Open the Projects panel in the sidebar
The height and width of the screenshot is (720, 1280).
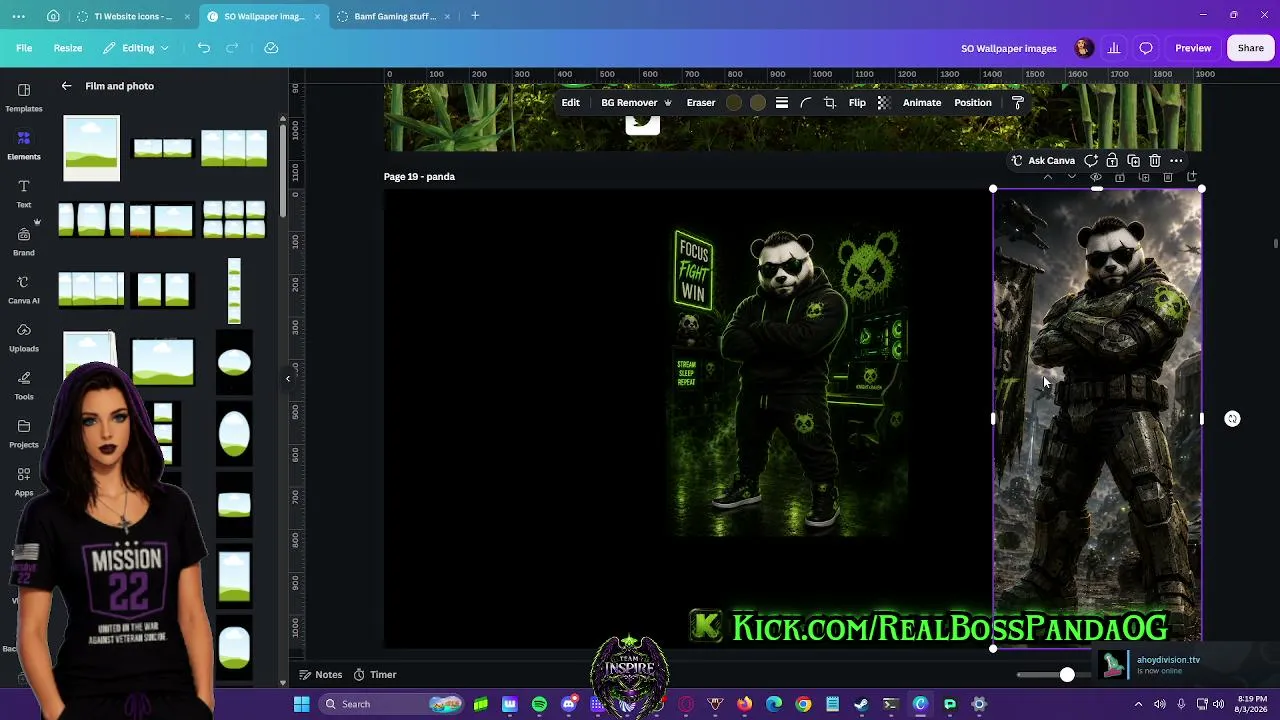click(24, 432)
